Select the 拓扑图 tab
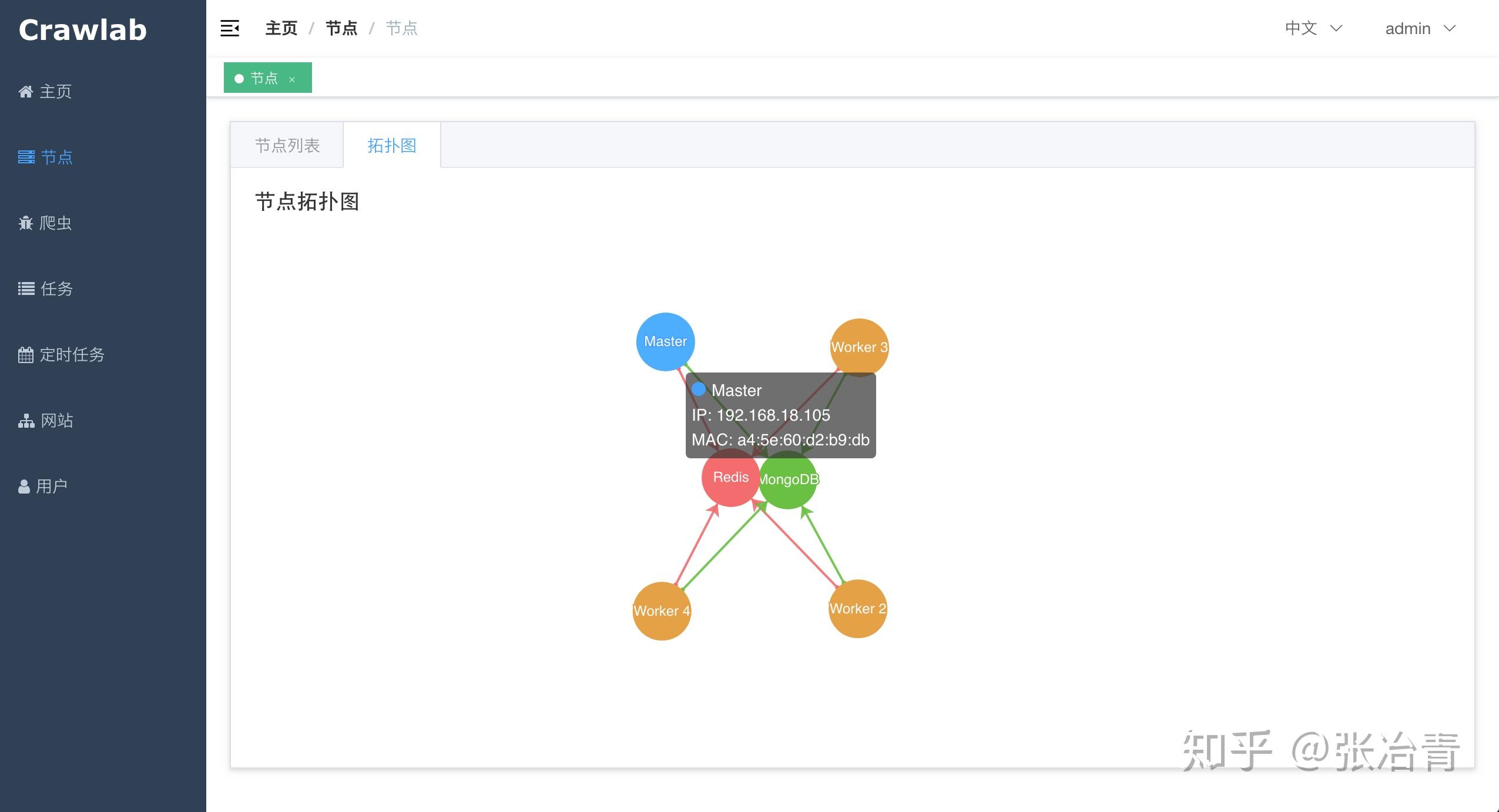 [391, 145]
